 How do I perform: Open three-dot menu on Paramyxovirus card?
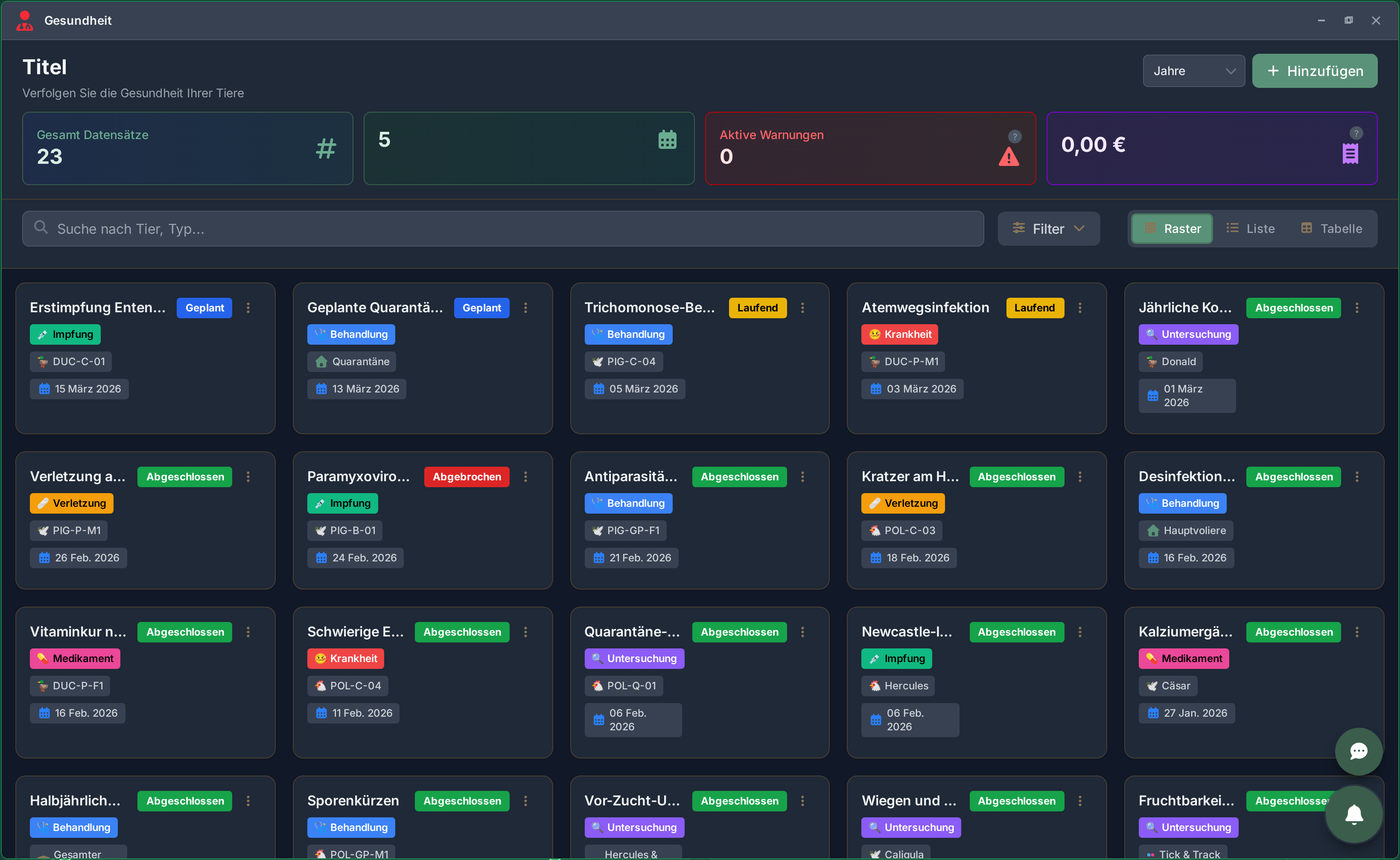pyautogui.click(x=525, y=476)
